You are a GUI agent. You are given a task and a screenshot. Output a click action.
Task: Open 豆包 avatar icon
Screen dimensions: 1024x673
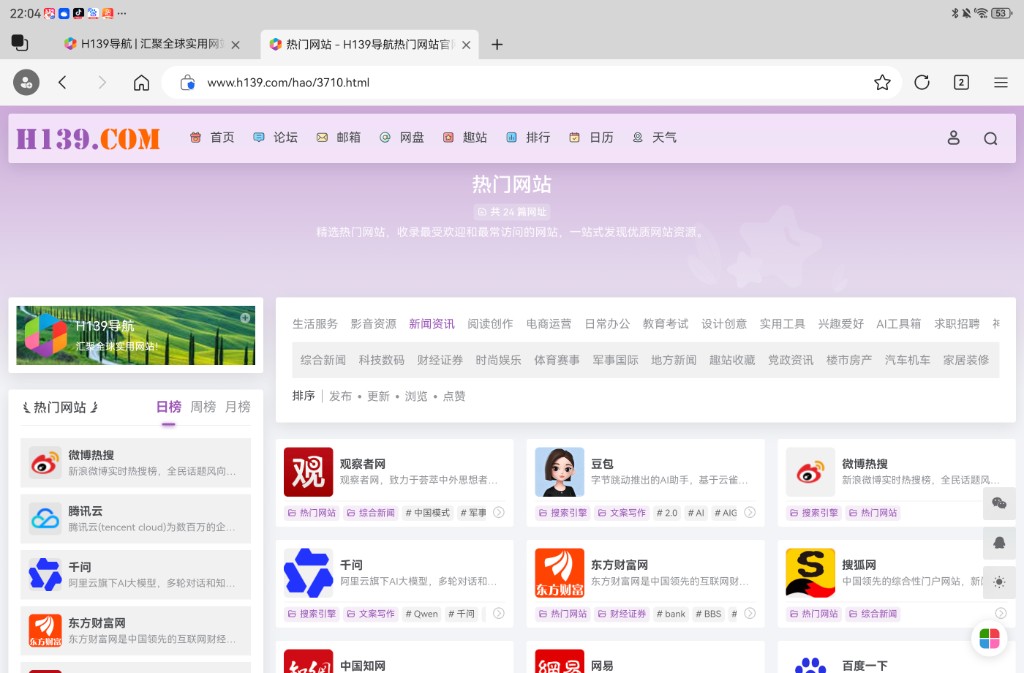pyautogui.click(x=560, y=472)
